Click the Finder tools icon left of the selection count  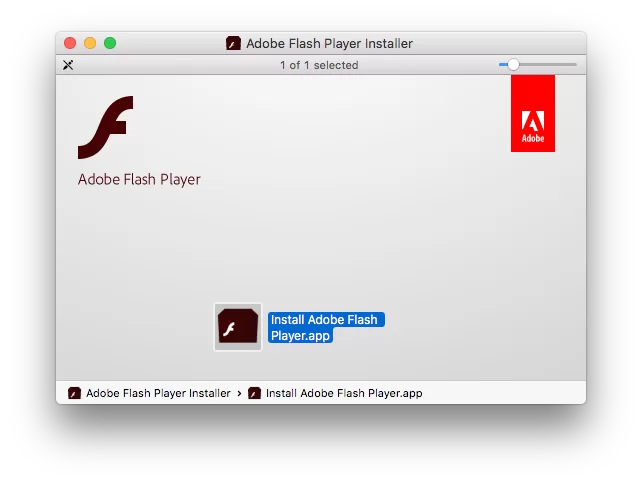tap(68, 65)
